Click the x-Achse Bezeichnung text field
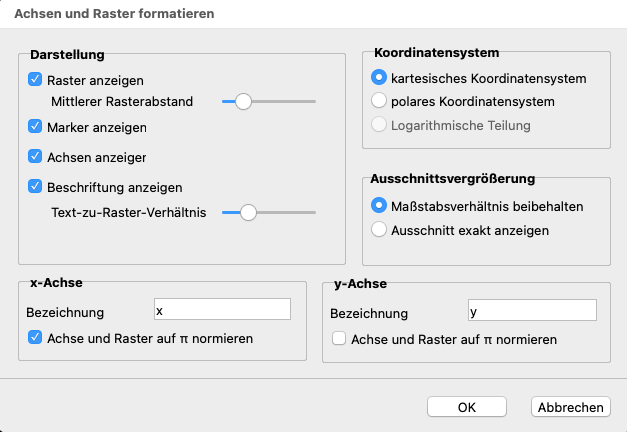Viewport: 627px width, 432px height. pyautogui.click(x=222, y=310)
